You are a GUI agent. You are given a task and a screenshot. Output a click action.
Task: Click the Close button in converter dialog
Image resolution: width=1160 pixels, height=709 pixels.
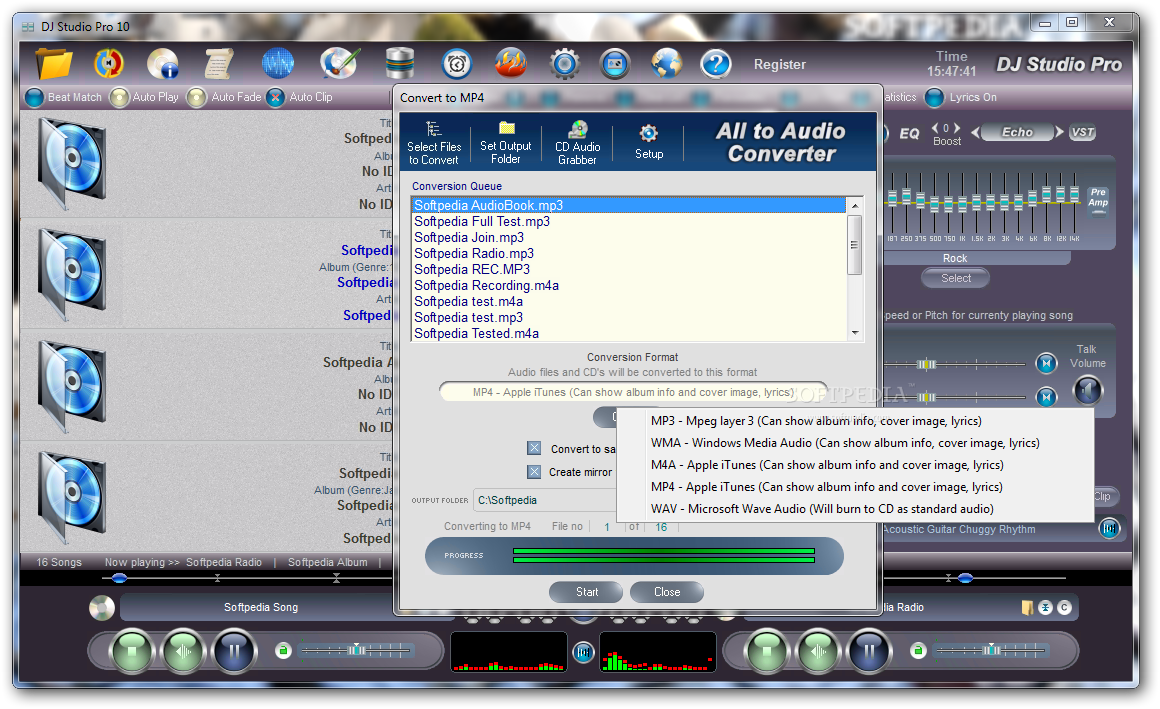(667, 592)
